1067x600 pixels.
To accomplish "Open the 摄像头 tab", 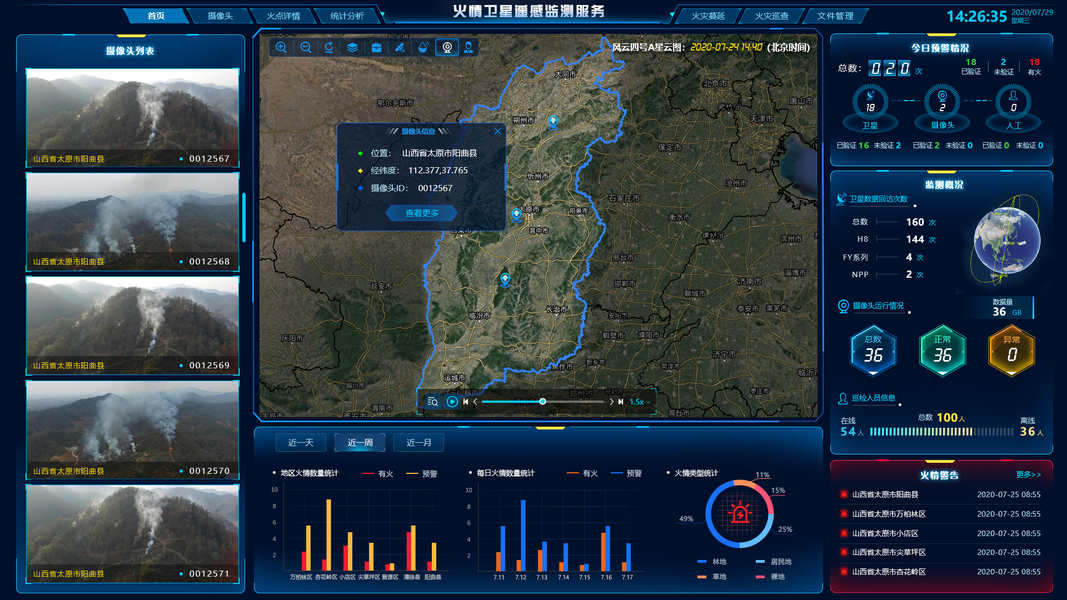I will click(x=220, y=16).
